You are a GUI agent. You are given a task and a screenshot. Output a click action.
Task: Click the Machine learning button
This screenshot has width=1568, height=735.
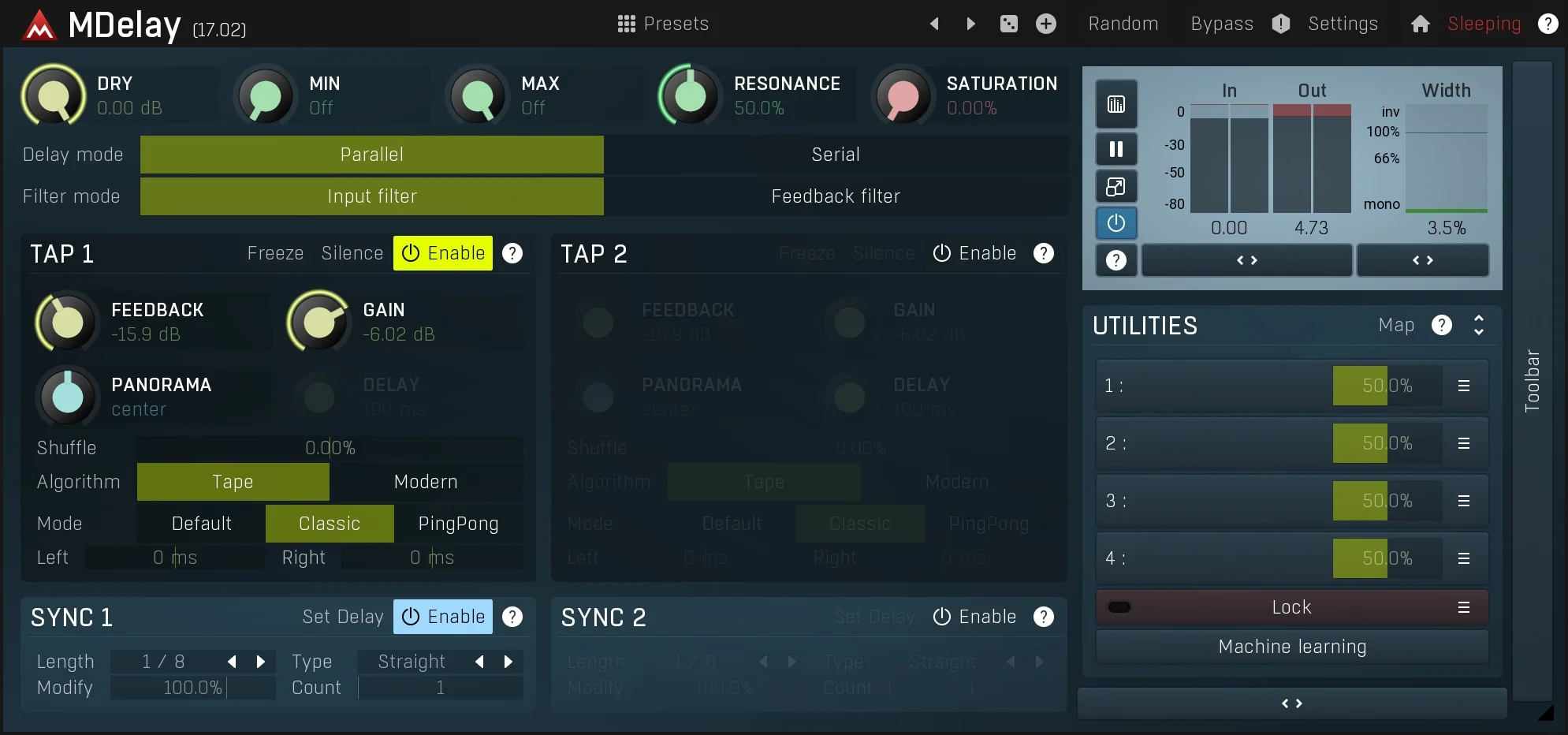point(1292,647)
